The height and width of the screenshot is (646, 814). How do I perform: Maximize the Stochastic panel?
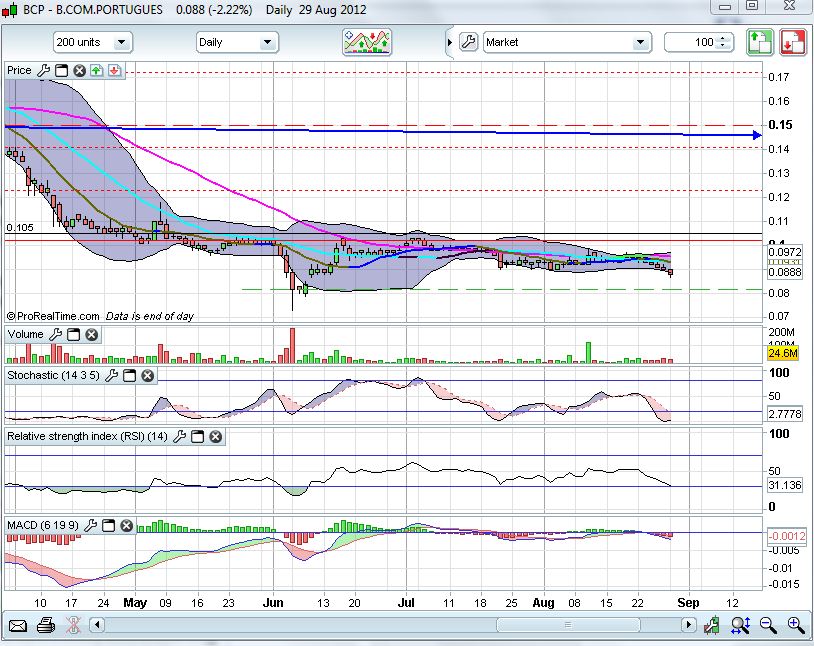(x=130, y=375)
